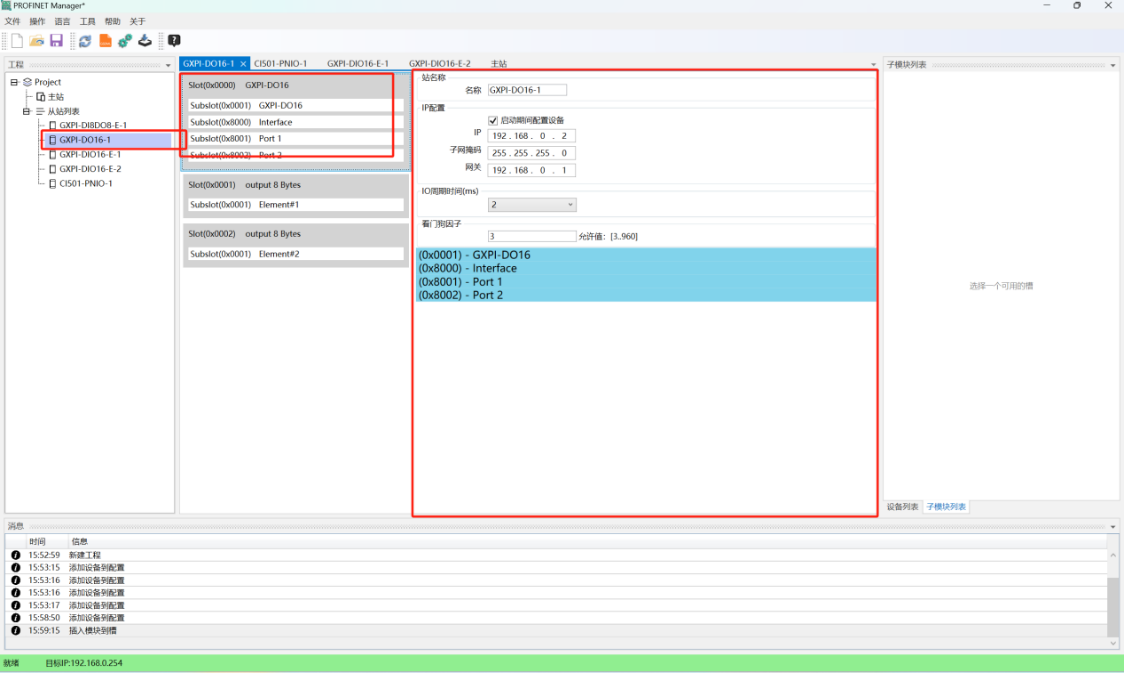Click (0x8002) - Port 2 in blue list
This screenshot has width=1124, height=673.
(460, 295)
